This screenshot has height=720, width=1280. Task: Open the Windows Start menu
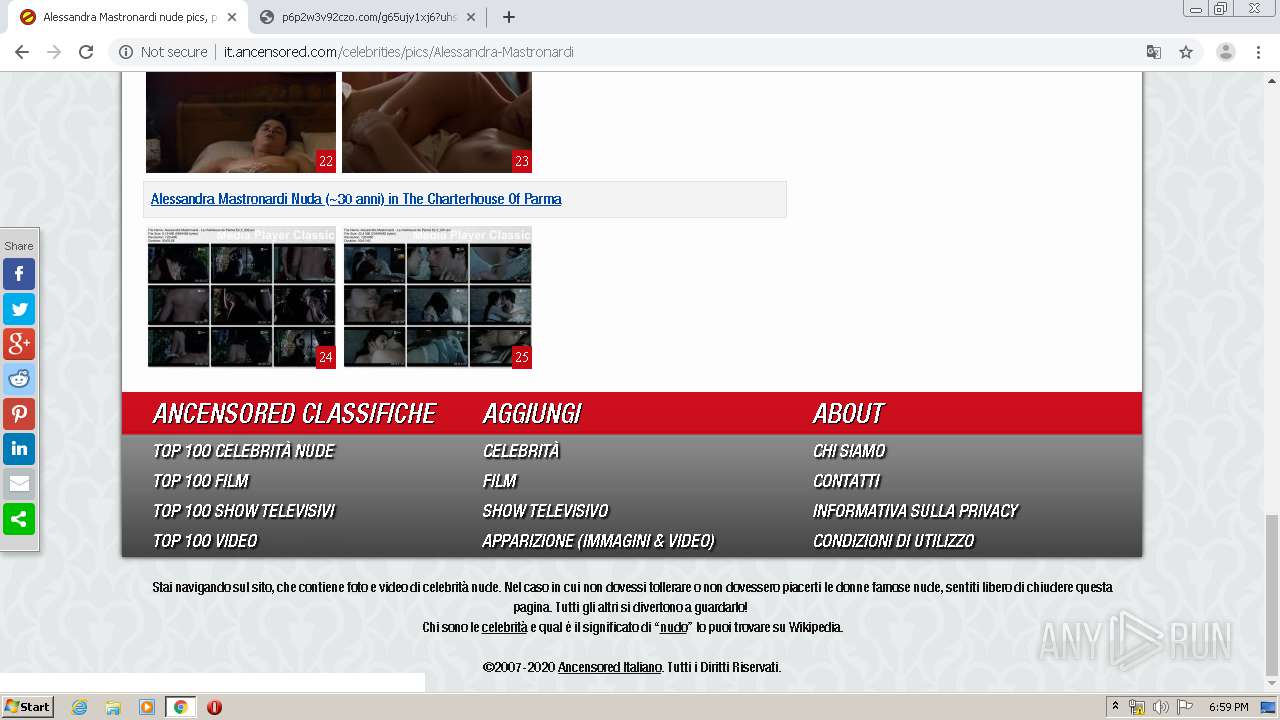pyautogui.click(x=28, y=707)
